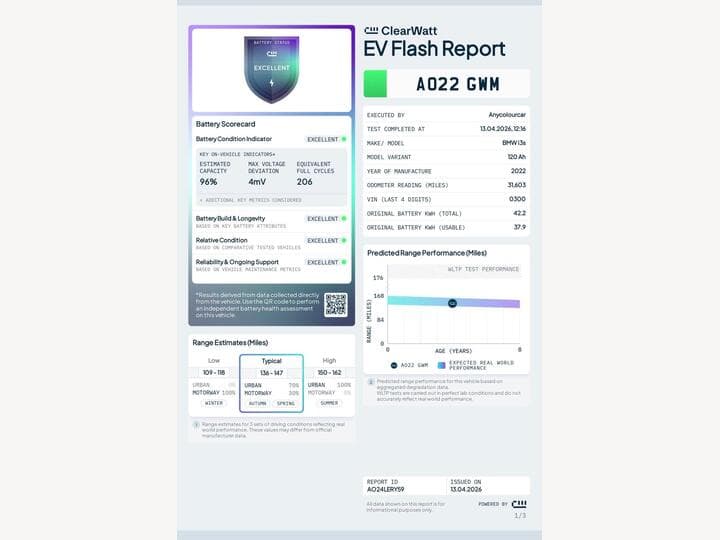Click the AO22 GWM marker on the chart
The image size is (720, 540).
(x=452, y=302)
